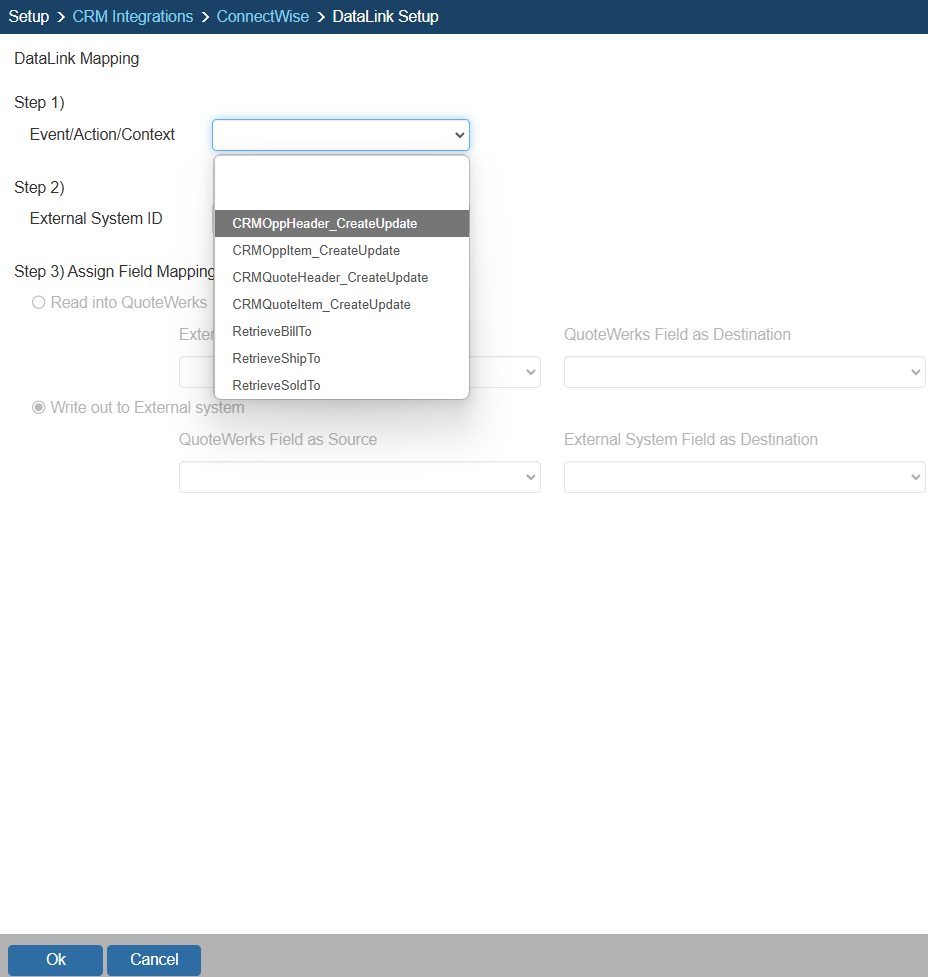Open QuoteWerks Field as Destination dropdown
Image resolution: width=928 pixels, height=977 pixels.
[744, 372]
